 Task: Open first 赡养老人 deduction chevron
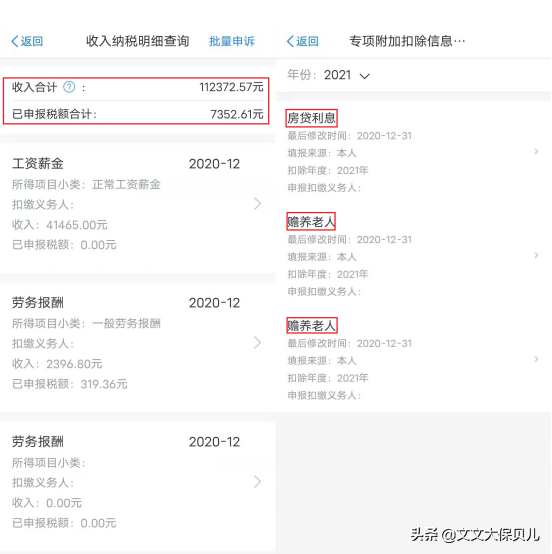(x=536, y=255)
